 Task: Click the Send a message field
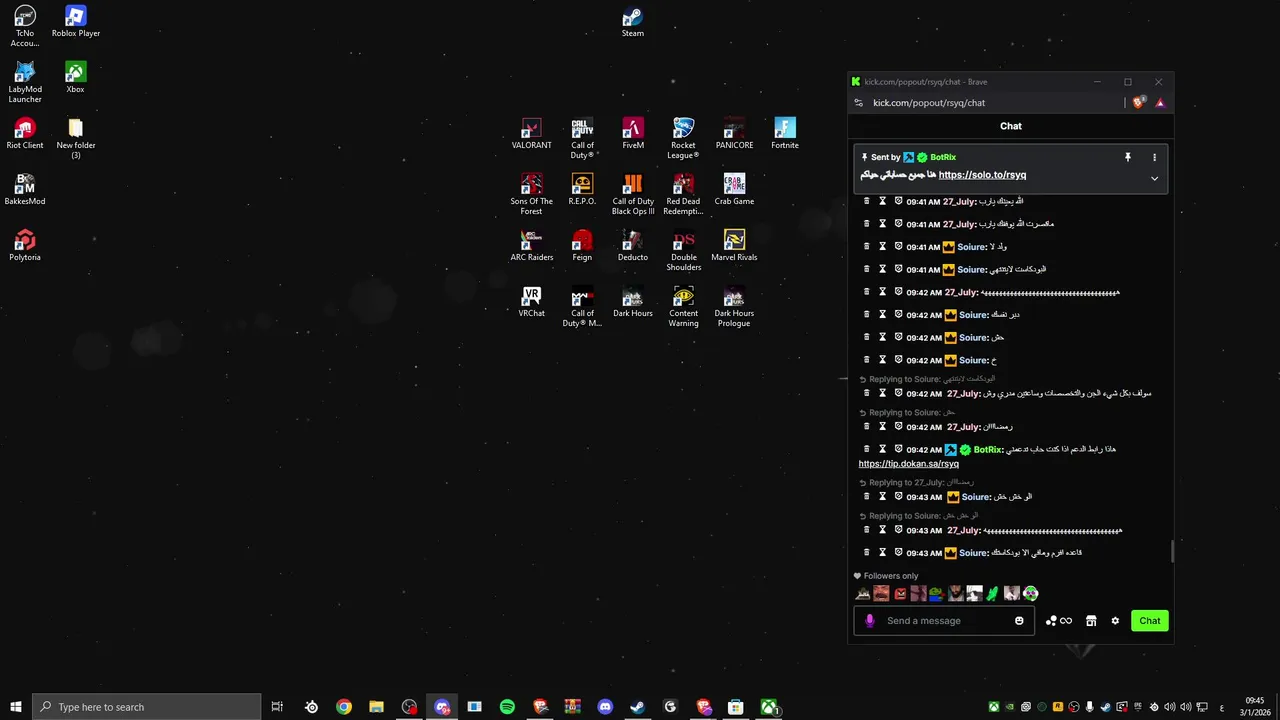(x=944, y=621)
